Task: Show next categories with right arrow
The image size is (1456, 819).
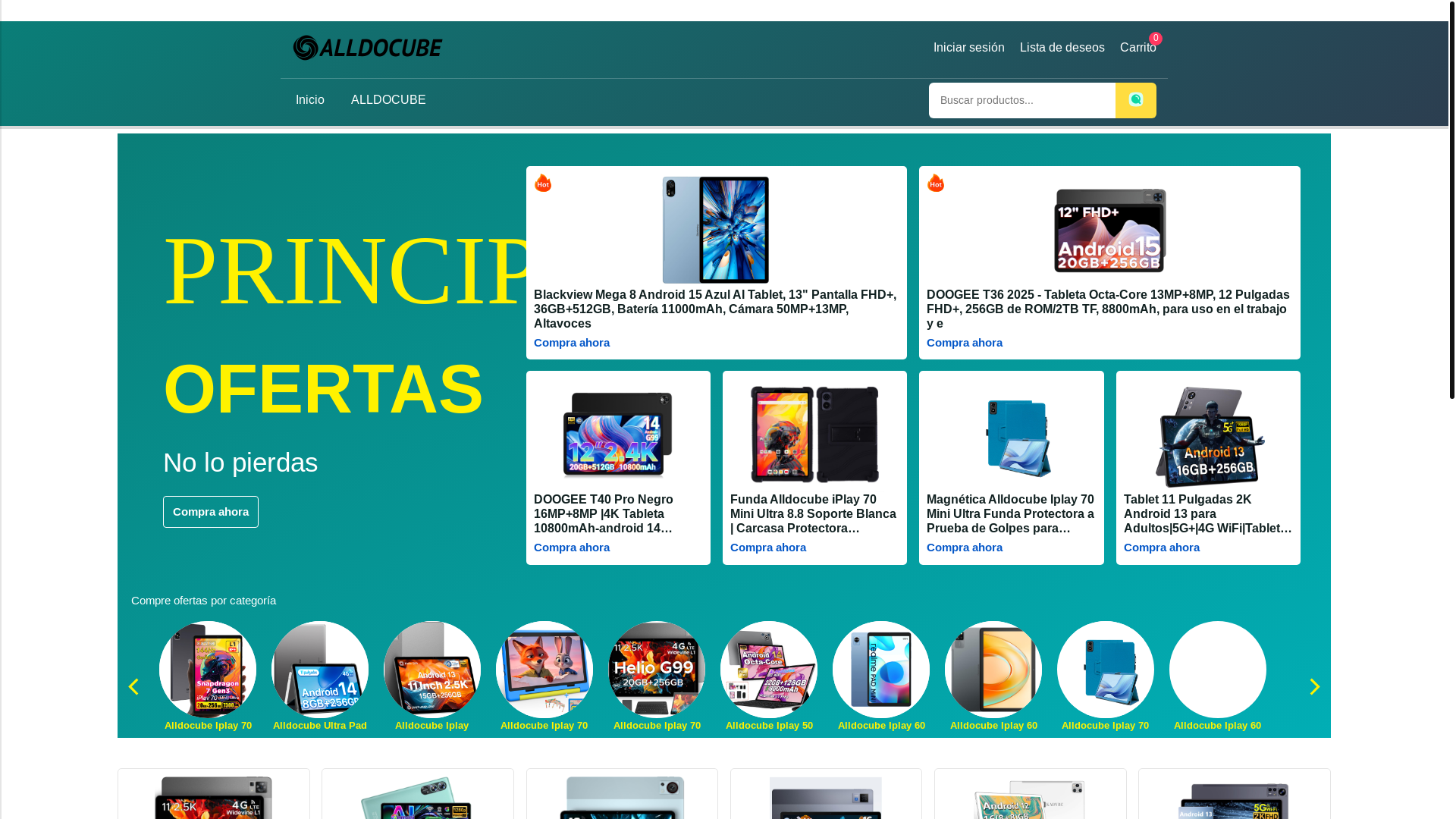Action: click(1314, 687)
